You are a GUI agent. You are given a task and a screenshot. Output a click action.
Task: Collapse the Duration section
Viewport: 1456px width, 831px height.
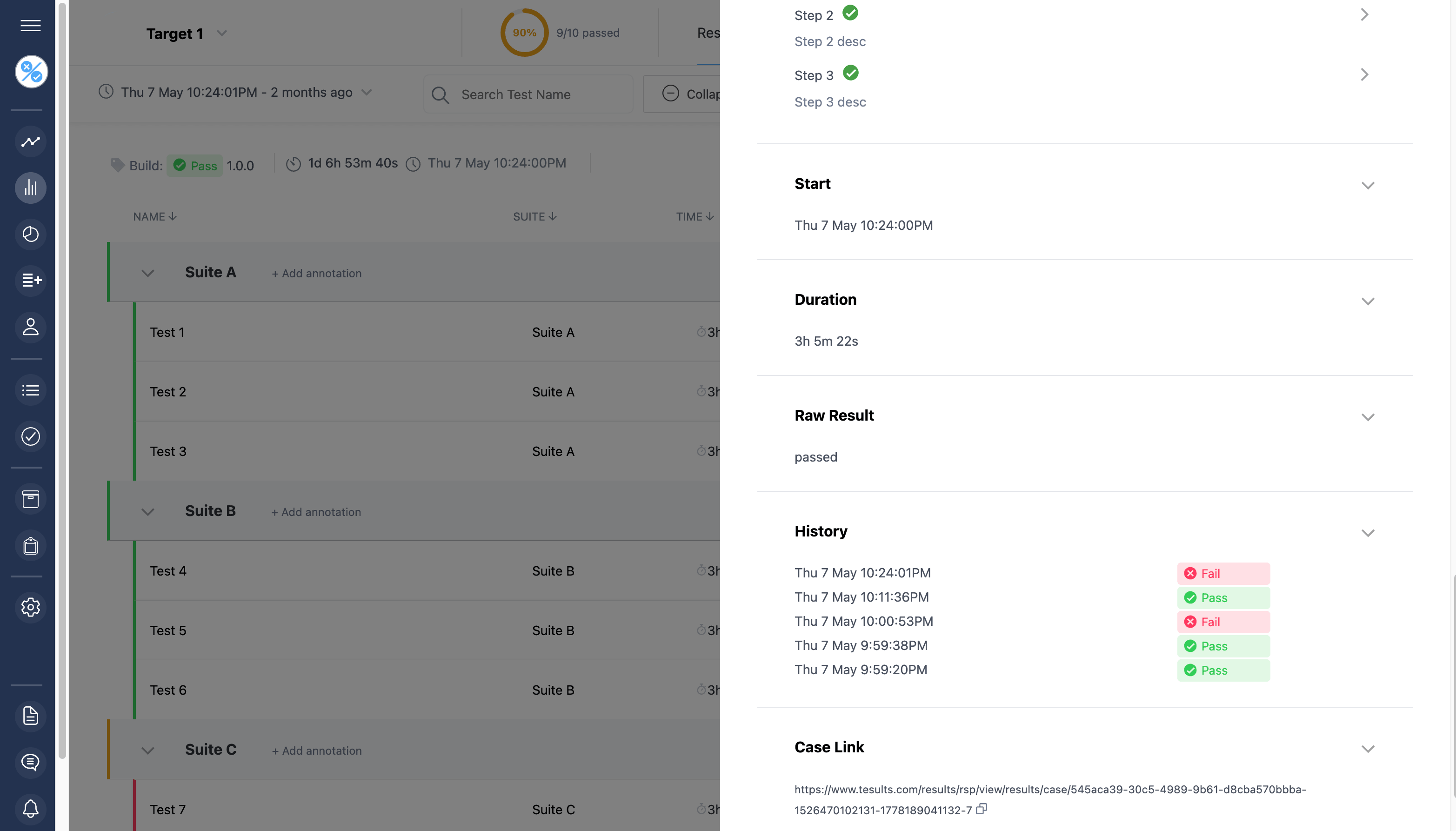pyautogui.click(x=1368, y=302)
